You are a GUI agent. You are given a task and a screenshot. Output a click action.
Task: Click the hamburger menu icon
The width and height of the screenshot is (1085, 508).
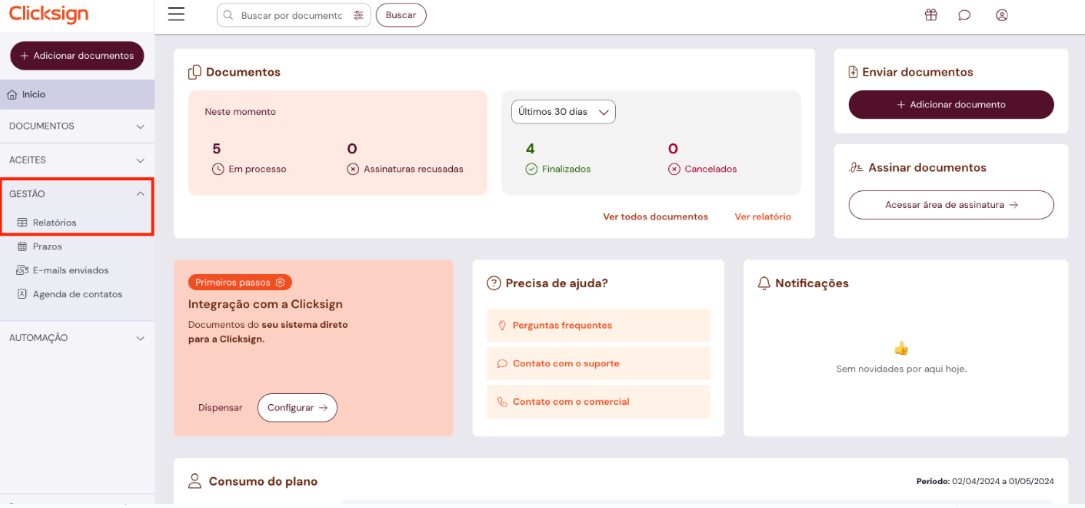click(176, 14)
